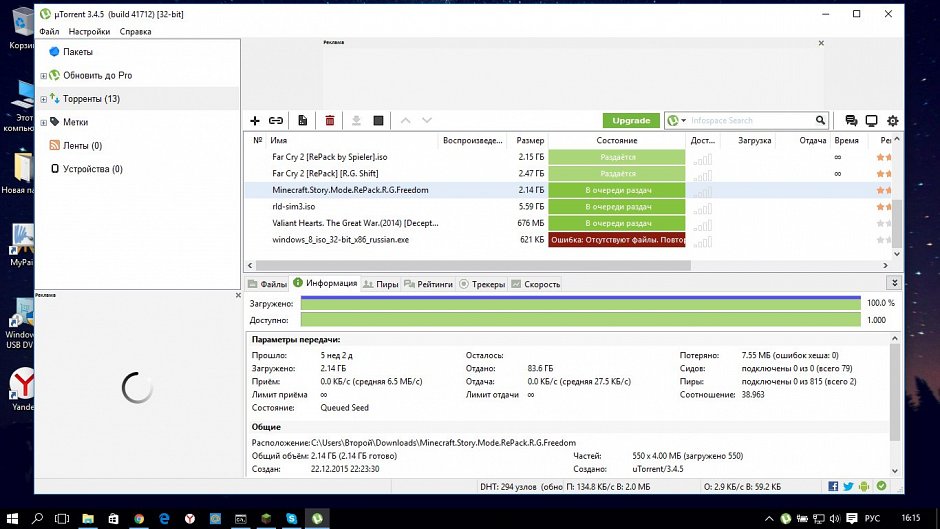Viewport: 940px width, 529px height.
Task: Open Chrome from the taskbar
Action: click(139, 518)
